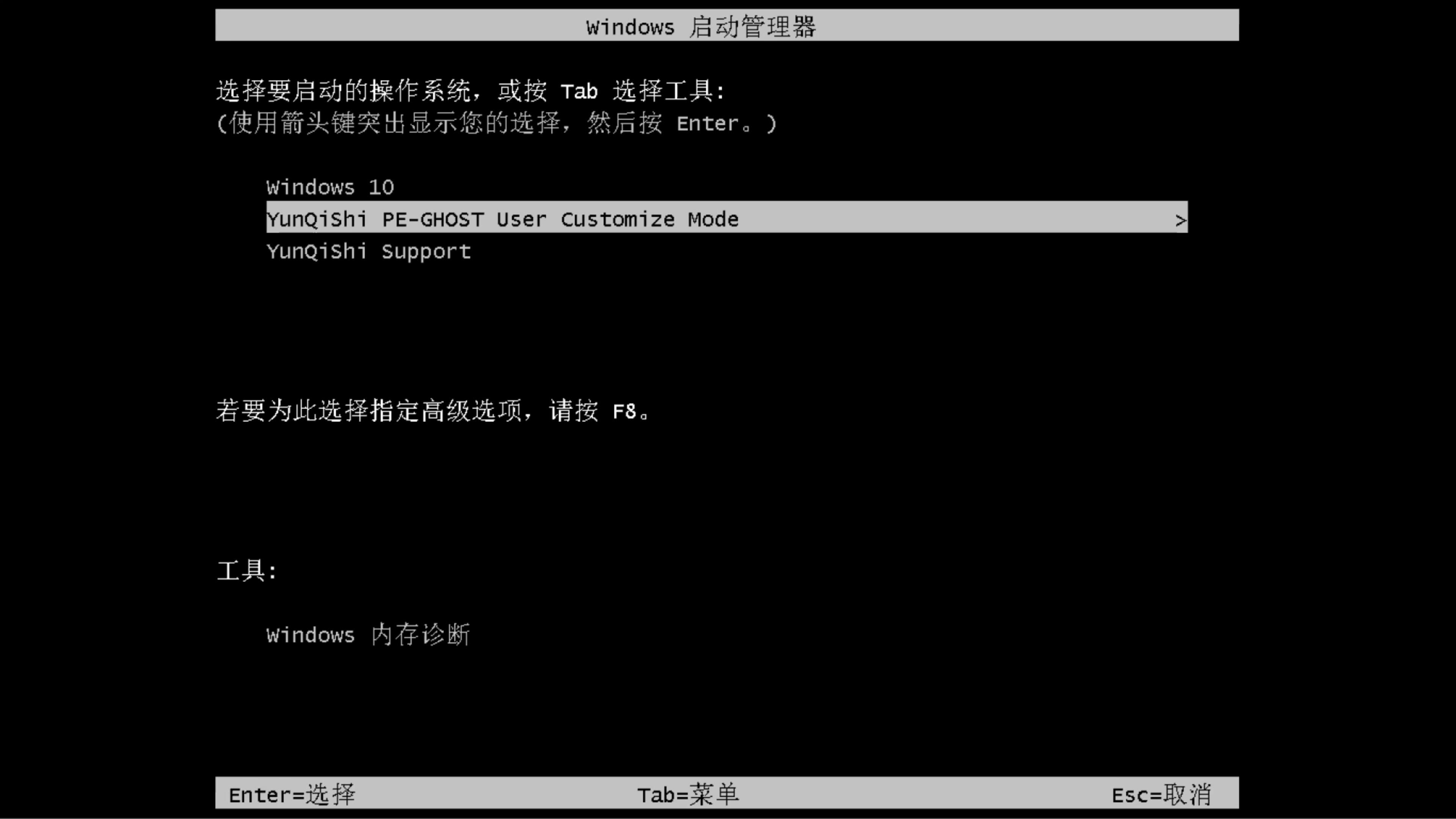1456x819 pixels.
Task: Select YunQiShi Support option
Action: point(368,251)
